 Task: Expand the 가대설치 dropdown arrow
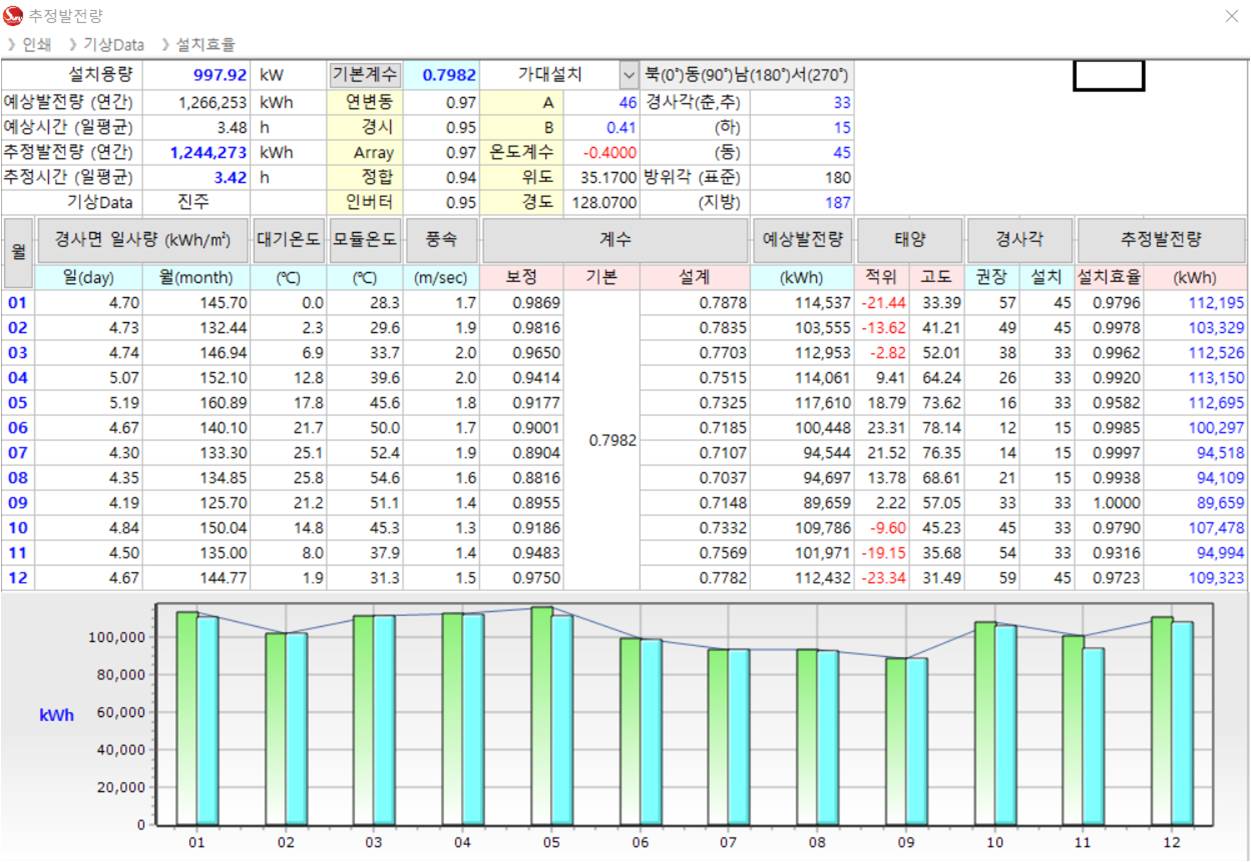629,75
